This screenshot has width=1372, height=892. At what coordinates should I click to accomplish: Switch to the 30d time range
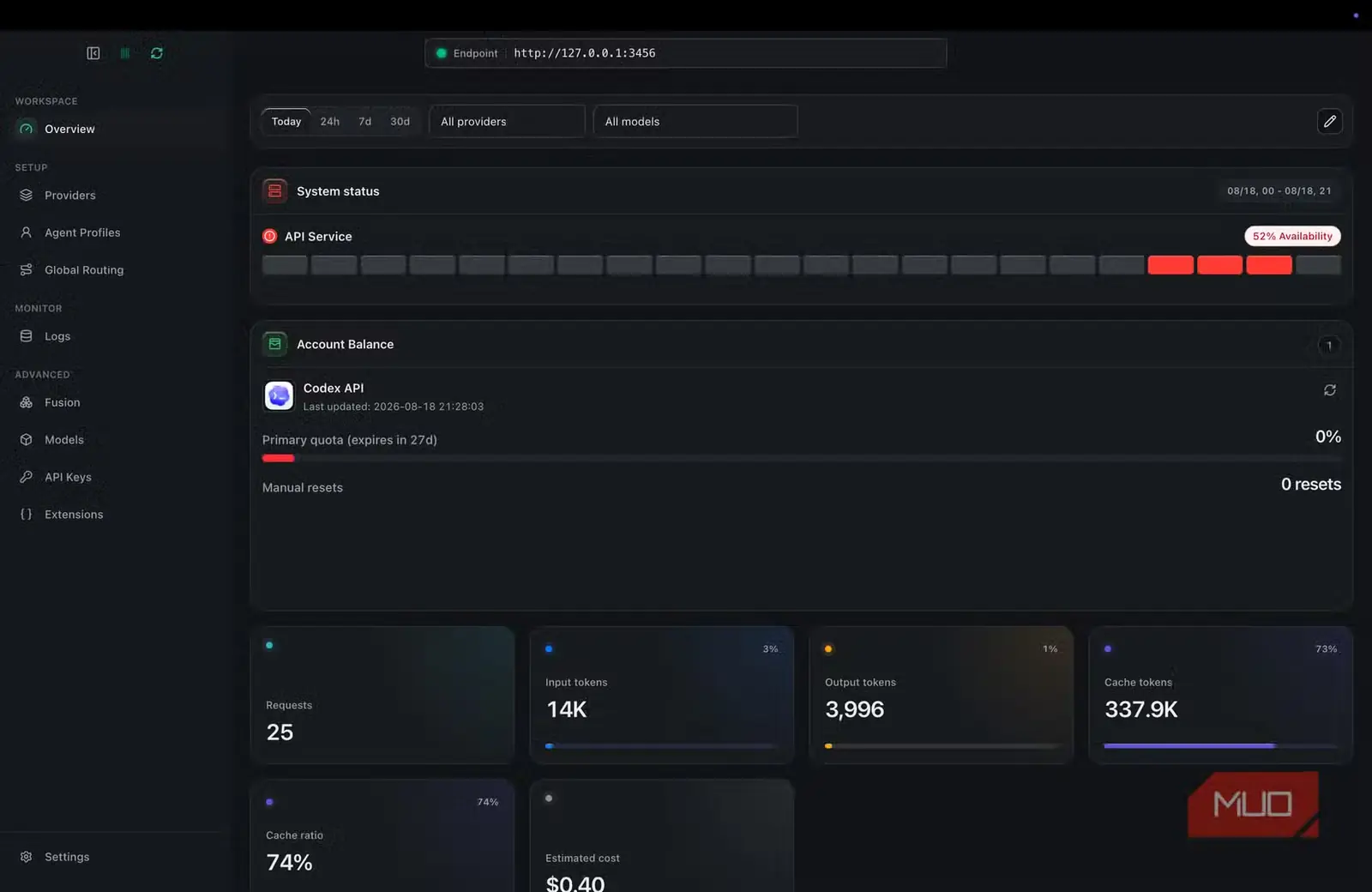(400, 122)
